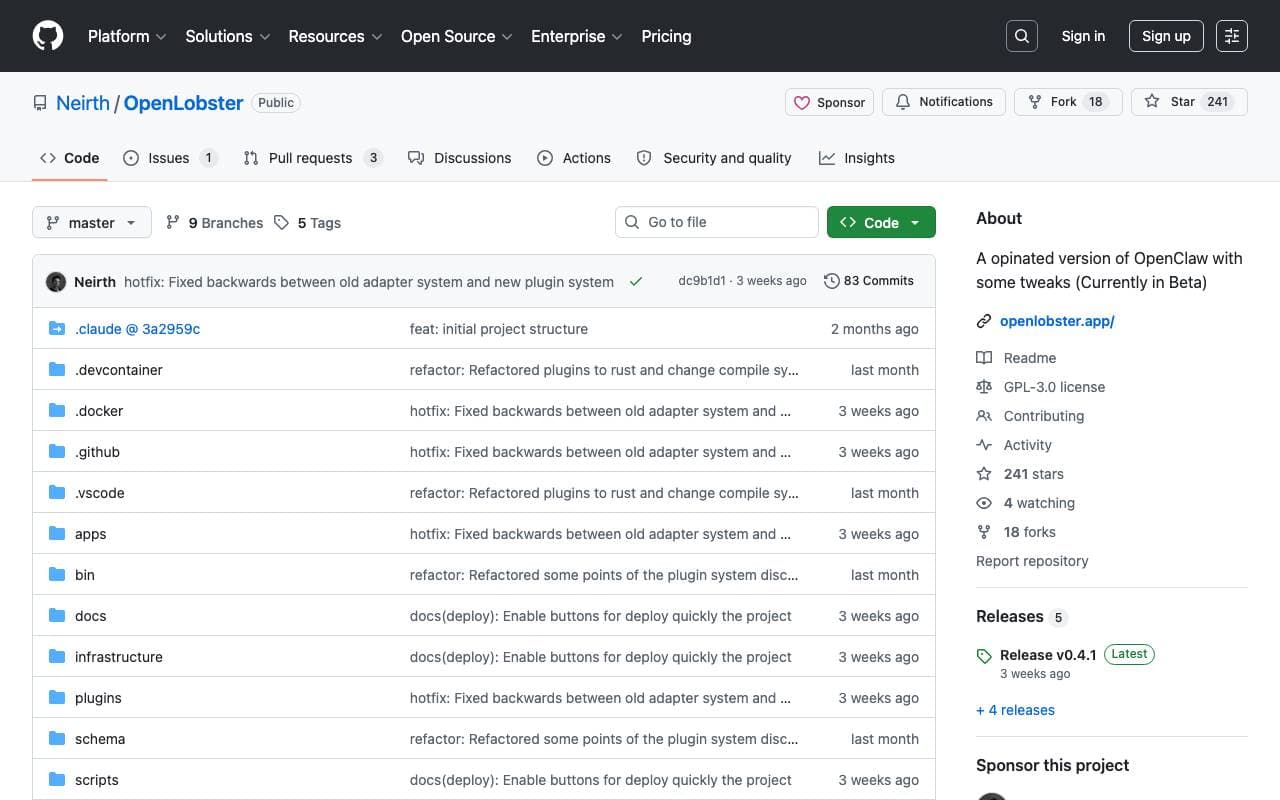Click Sign in link

(1083, 36)
